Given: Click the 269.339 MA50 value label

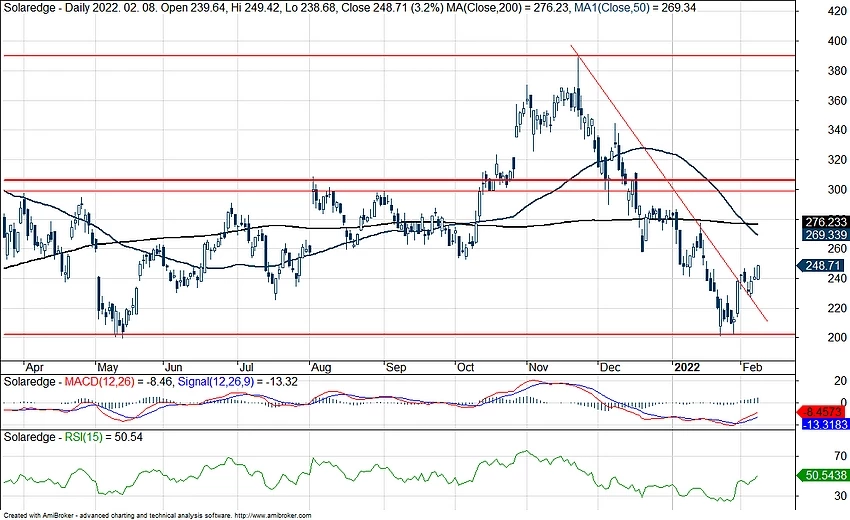Looking at the screenshot, I should click(x=825, y=235).
